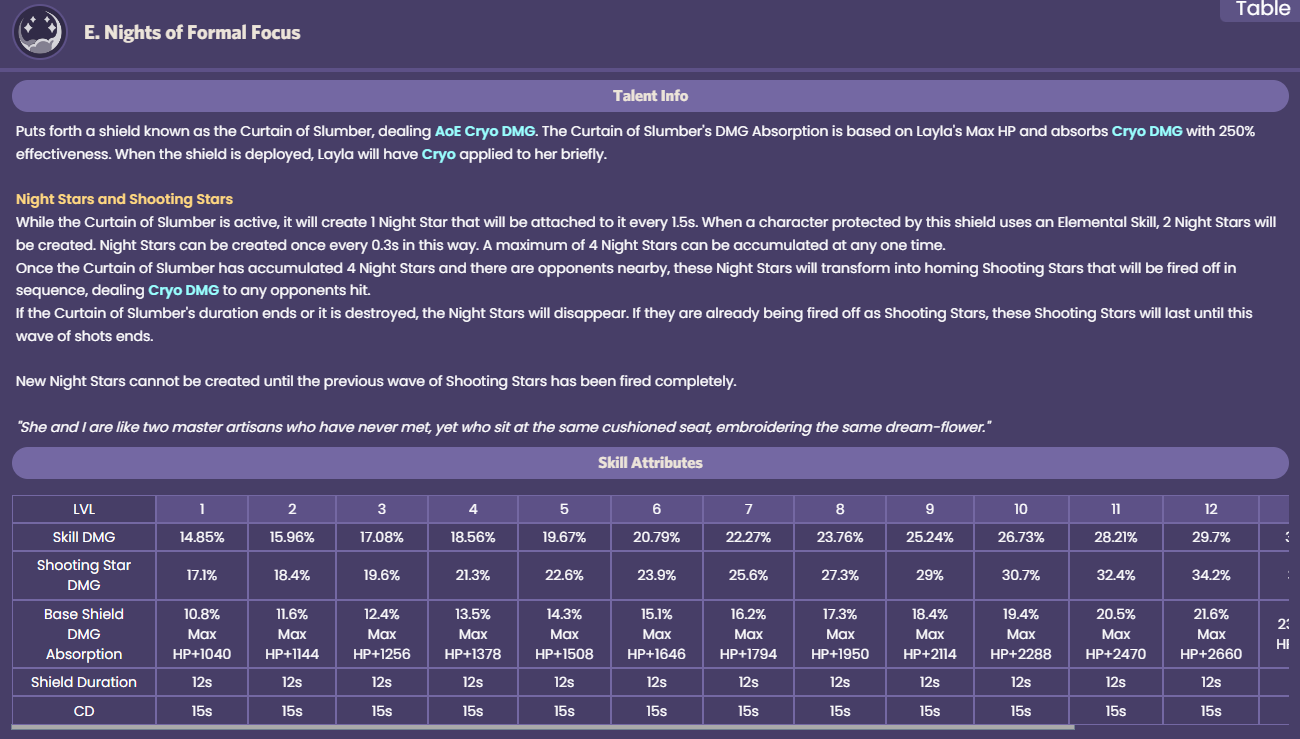
Task: Select the LVL header cell
Action: (x=84, y=508)
